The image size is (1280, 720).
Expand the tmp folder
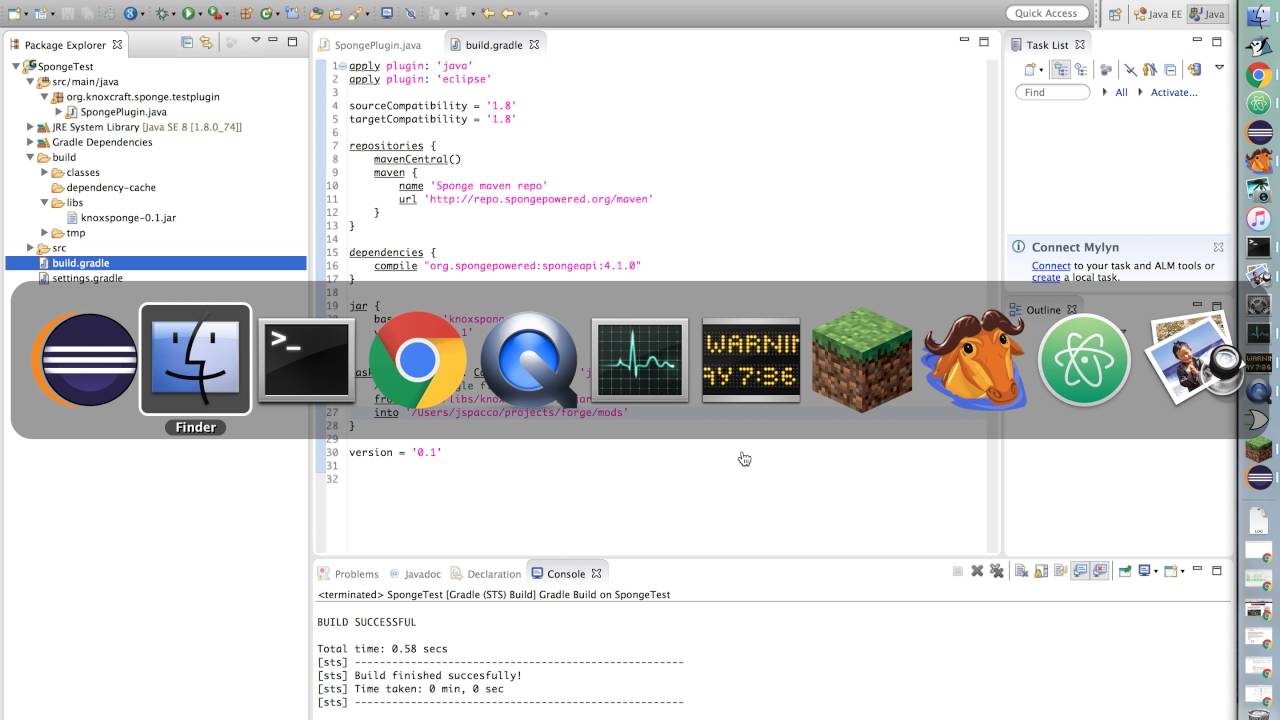[44, 233]
